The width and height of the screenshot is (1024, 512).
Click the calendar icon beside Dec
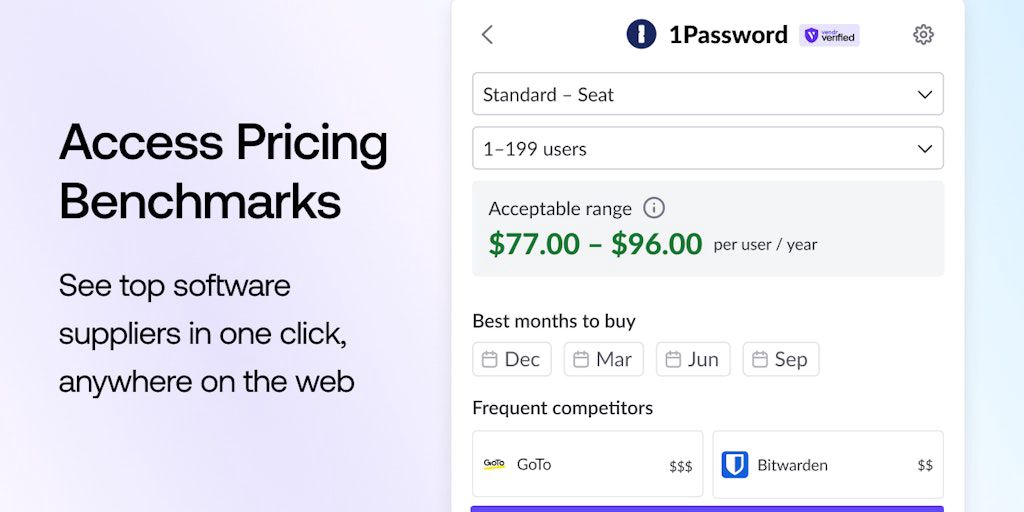pos(490,359)
